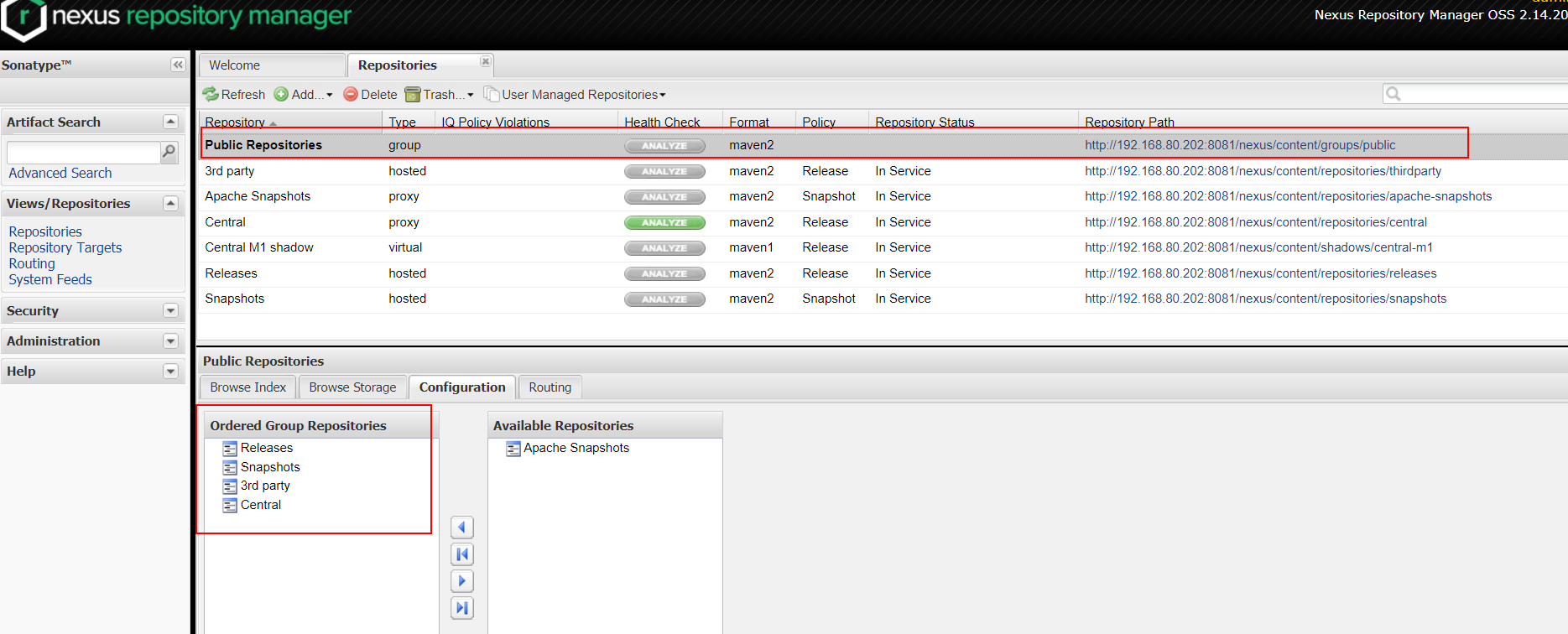The height and width of the screenshot is (634, 1568).
Task: Focus the Artifact Search text box
Action: point(83,152)
